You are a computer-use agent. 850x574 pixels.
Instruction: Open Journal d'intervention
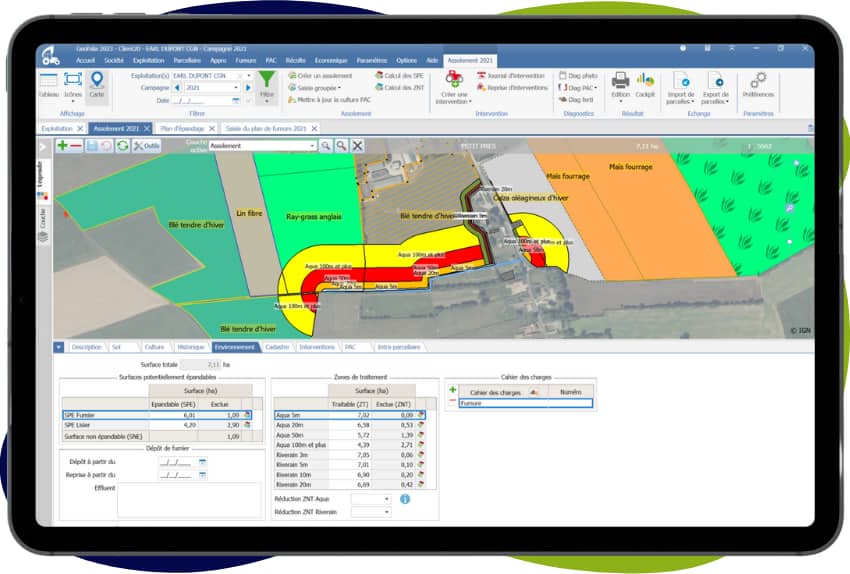pos(511,76)
